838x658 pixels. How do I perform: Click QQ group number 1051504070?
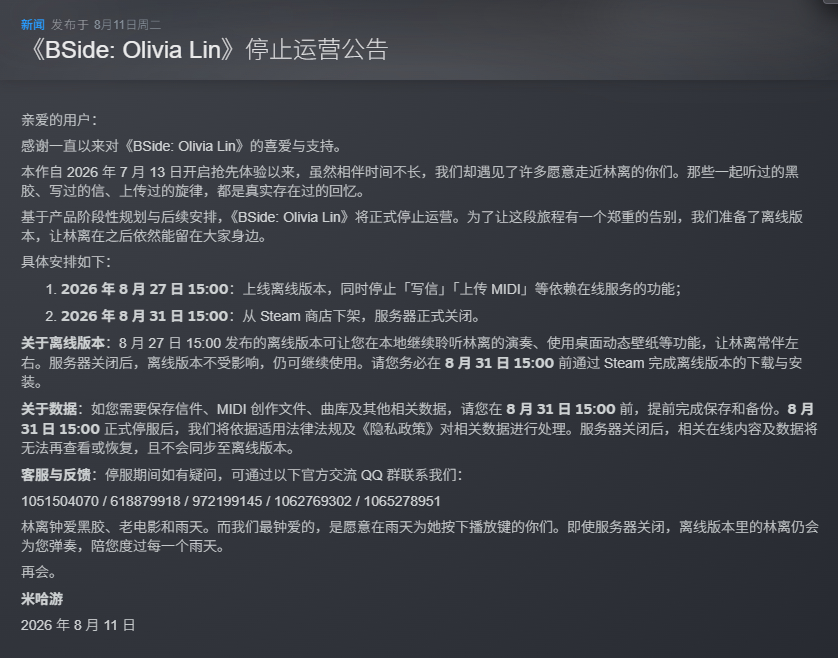(60, 501)
